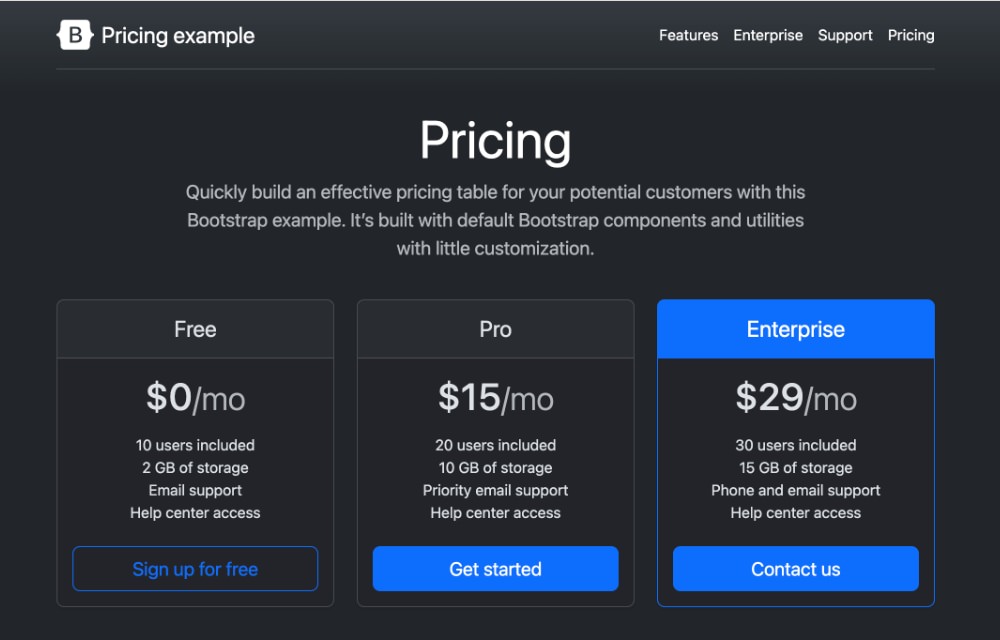1000x640 pixels.
Task: Open the Enterprise navigation link
Action: click(768, 35)
